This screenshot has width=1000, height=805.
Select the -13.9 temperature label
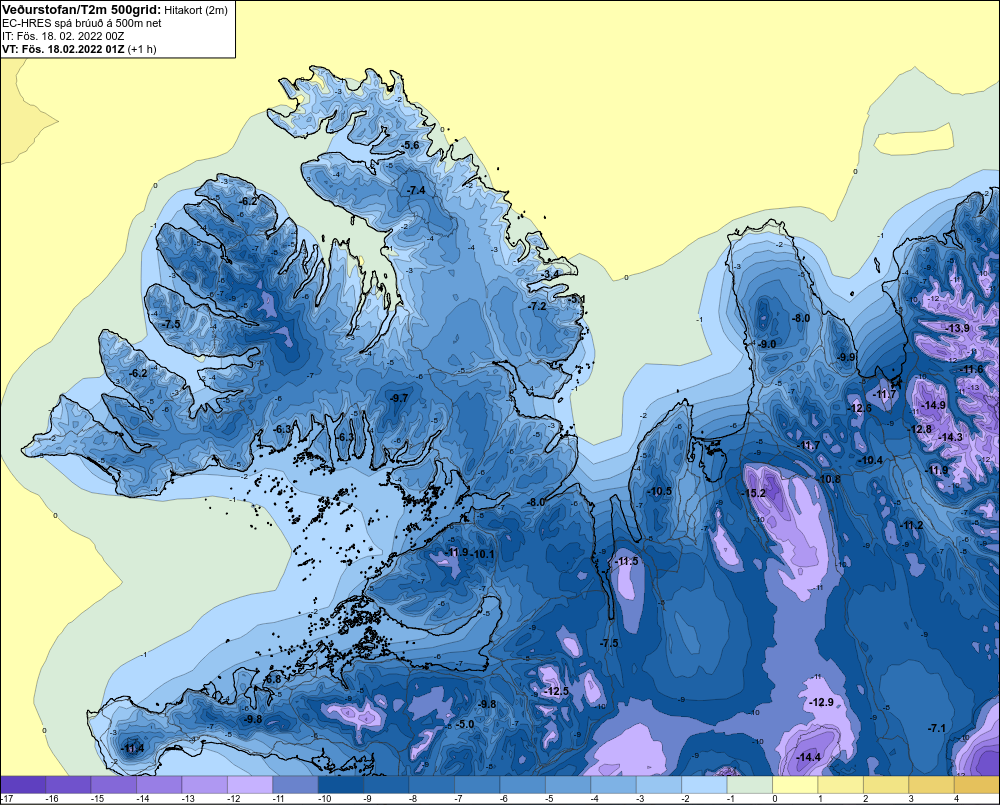click(957, 328)
